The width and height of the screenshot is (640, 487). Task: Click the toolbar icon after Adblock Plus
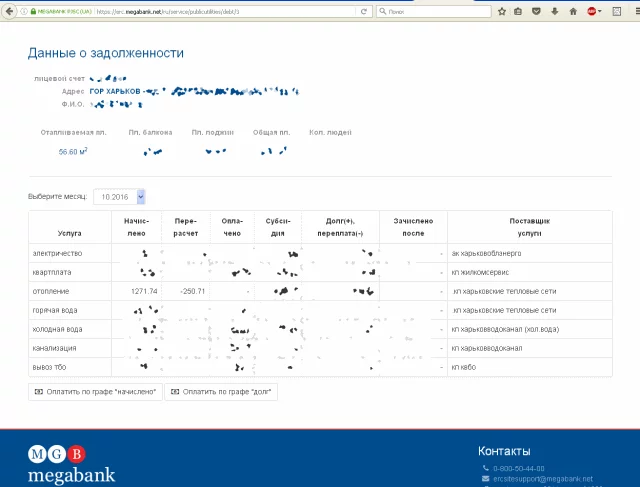pos(617,11)
